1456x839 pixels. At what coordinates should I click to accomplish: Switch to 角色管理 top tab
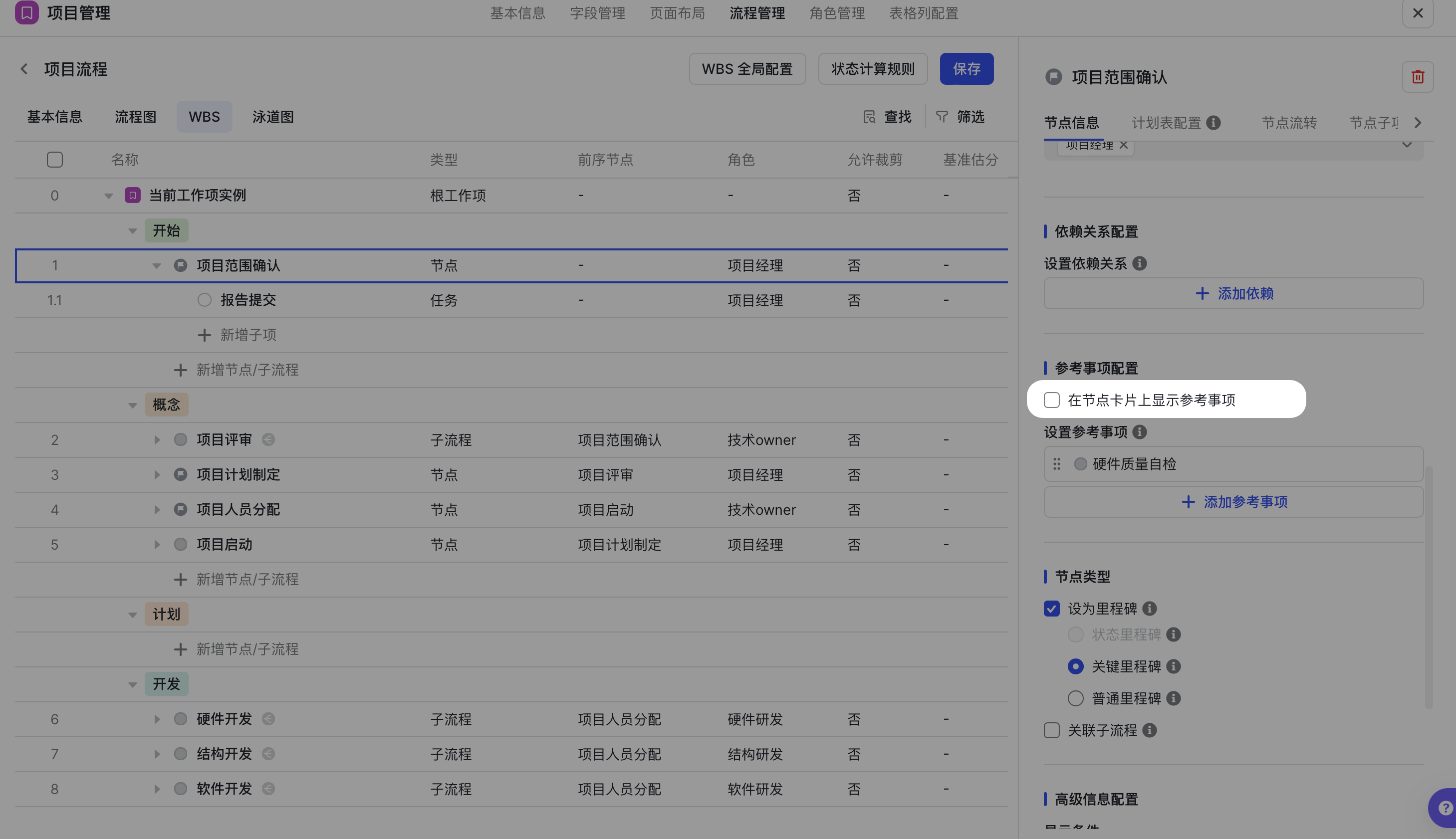tap(837, 12)
